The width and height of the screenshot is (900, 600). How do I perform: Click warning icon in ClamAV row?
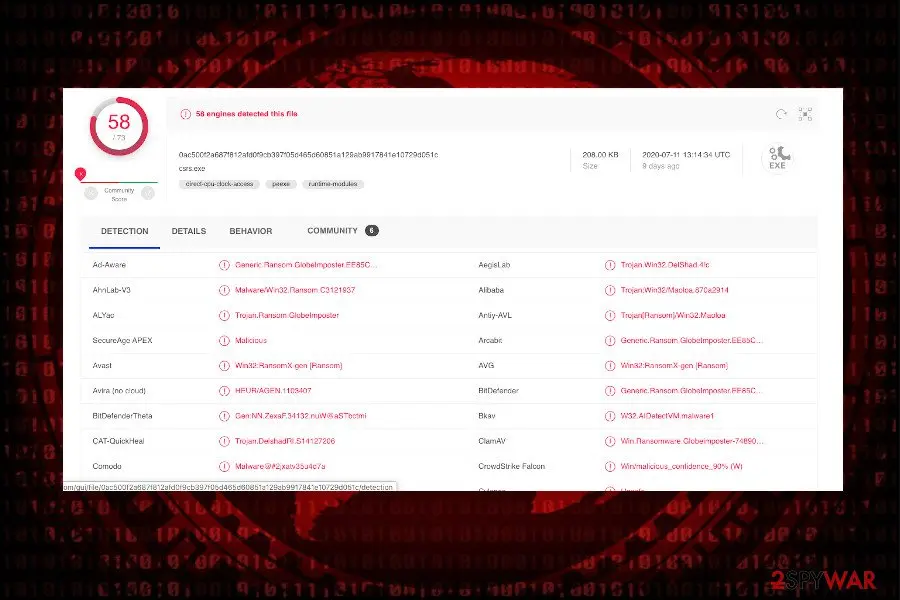pyautogui.click(x=610, y=442)
